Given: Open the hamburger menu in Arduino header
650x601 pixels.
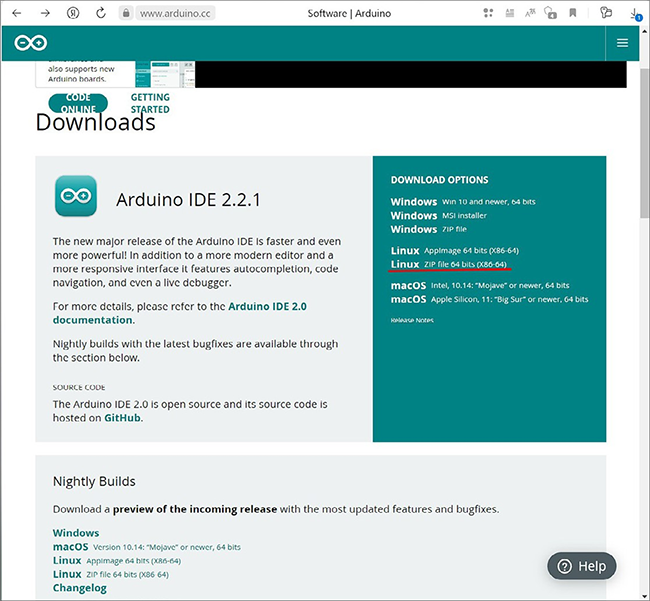Looking at the screenshot, I should [x=622, y=43].
